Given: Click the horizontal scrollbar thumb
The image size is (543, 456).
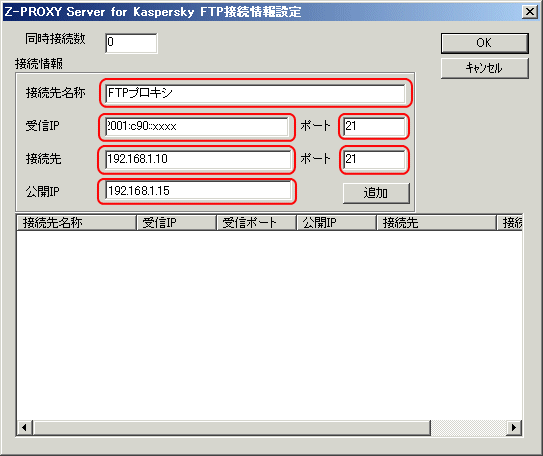Looking at the screenshot, I should [232, 428].
